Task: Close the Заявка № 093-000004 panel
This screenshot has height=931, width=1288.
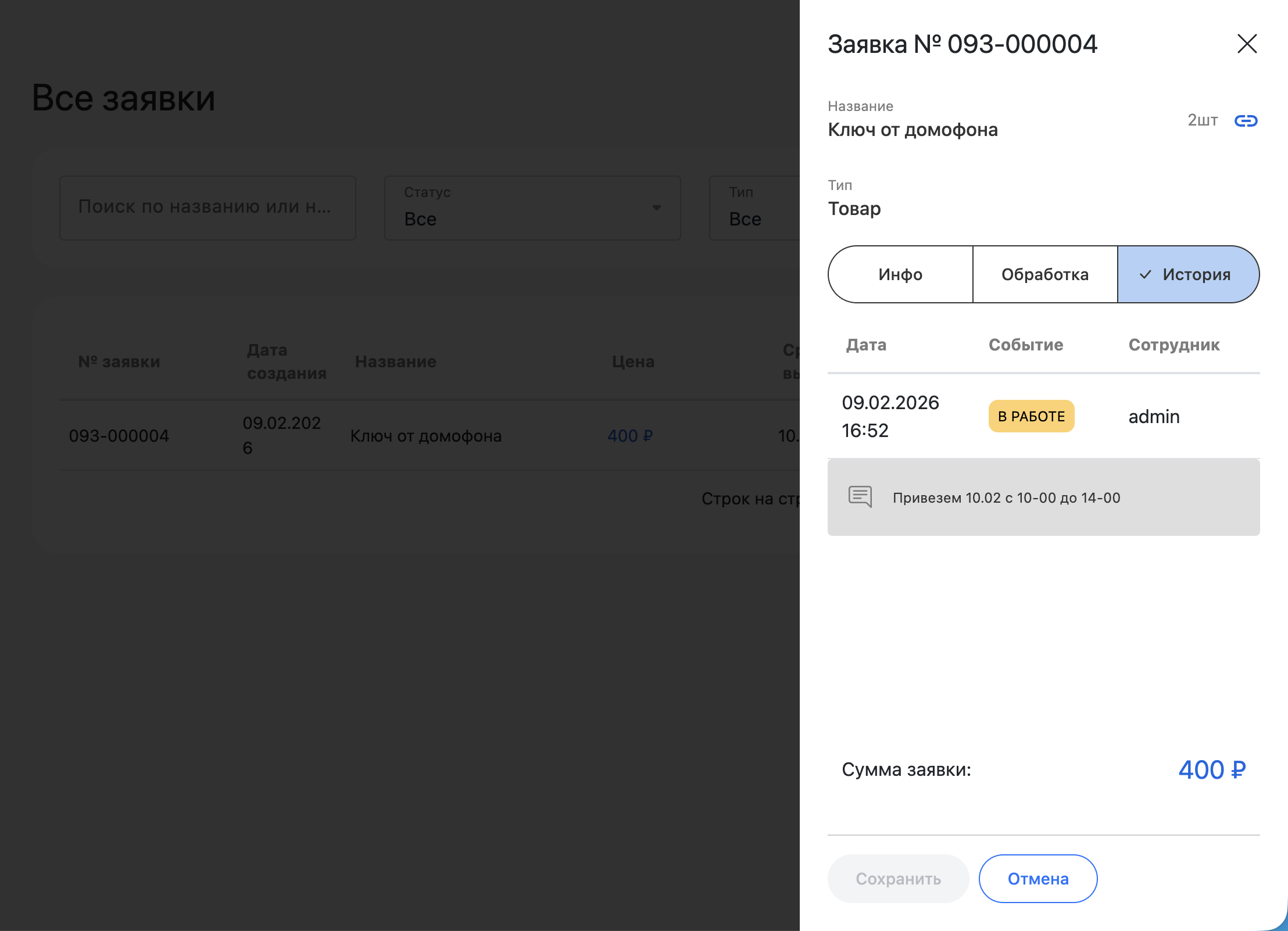Action: pos(1247,44)
